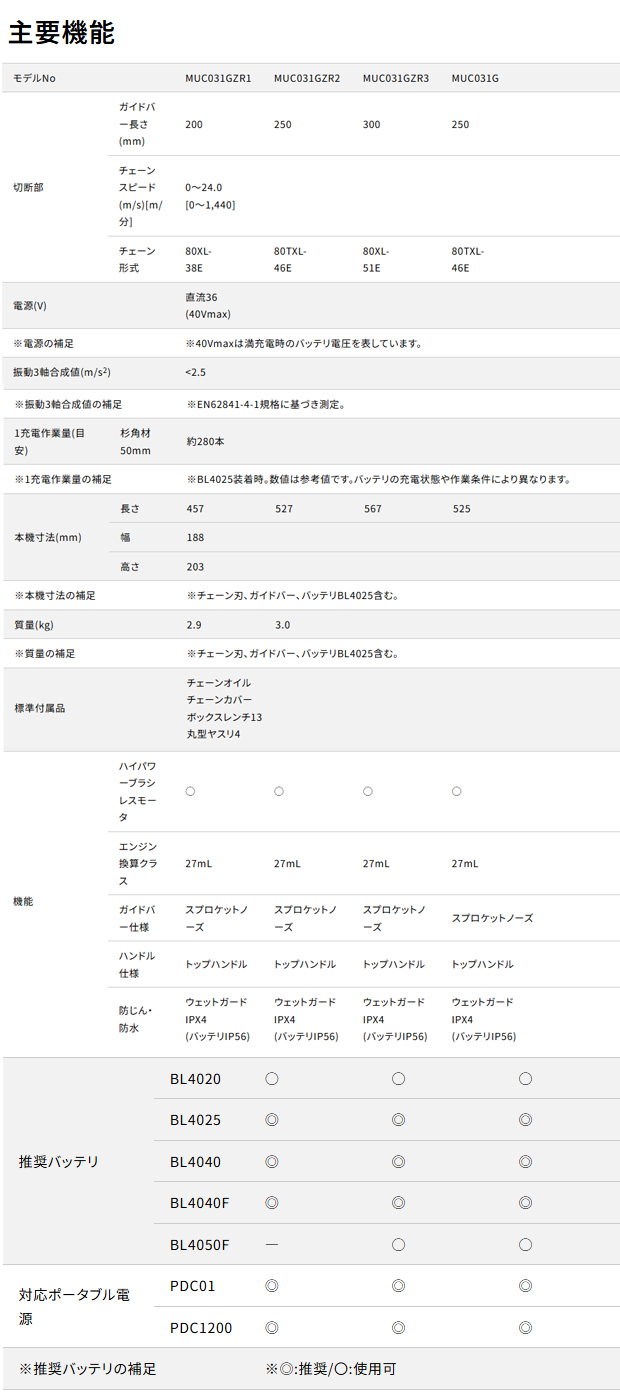The height and width of the screenshot is (1400, 620).
Task: Select the 40Vmax battery voltage note
Action: (303, 343)
